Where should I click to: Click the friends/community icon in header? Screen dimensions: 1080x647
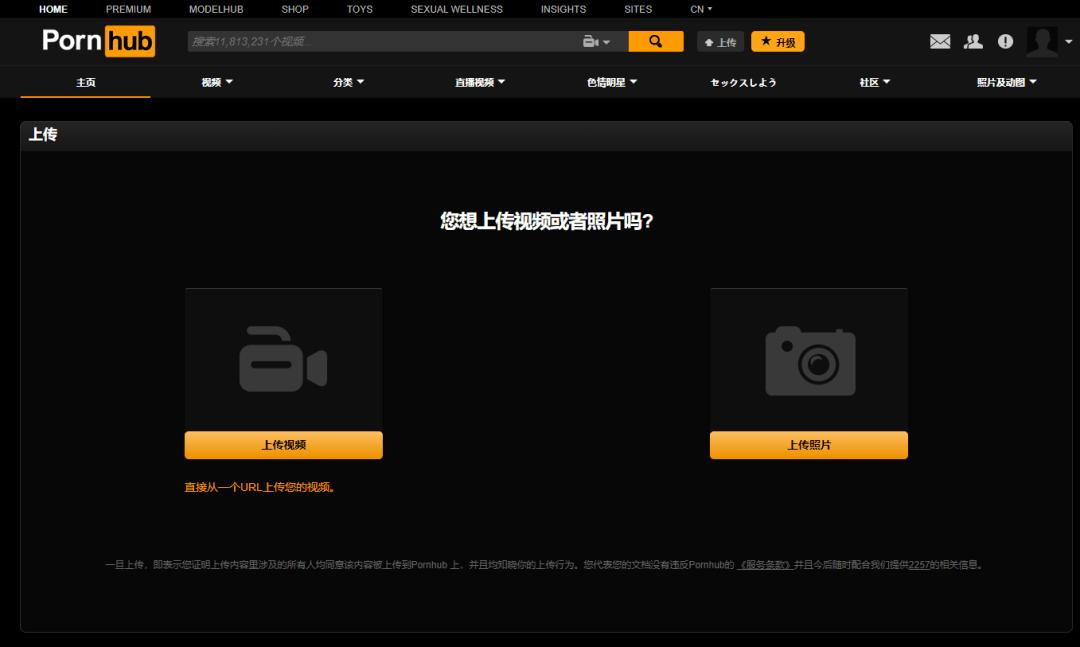point(971,41)
